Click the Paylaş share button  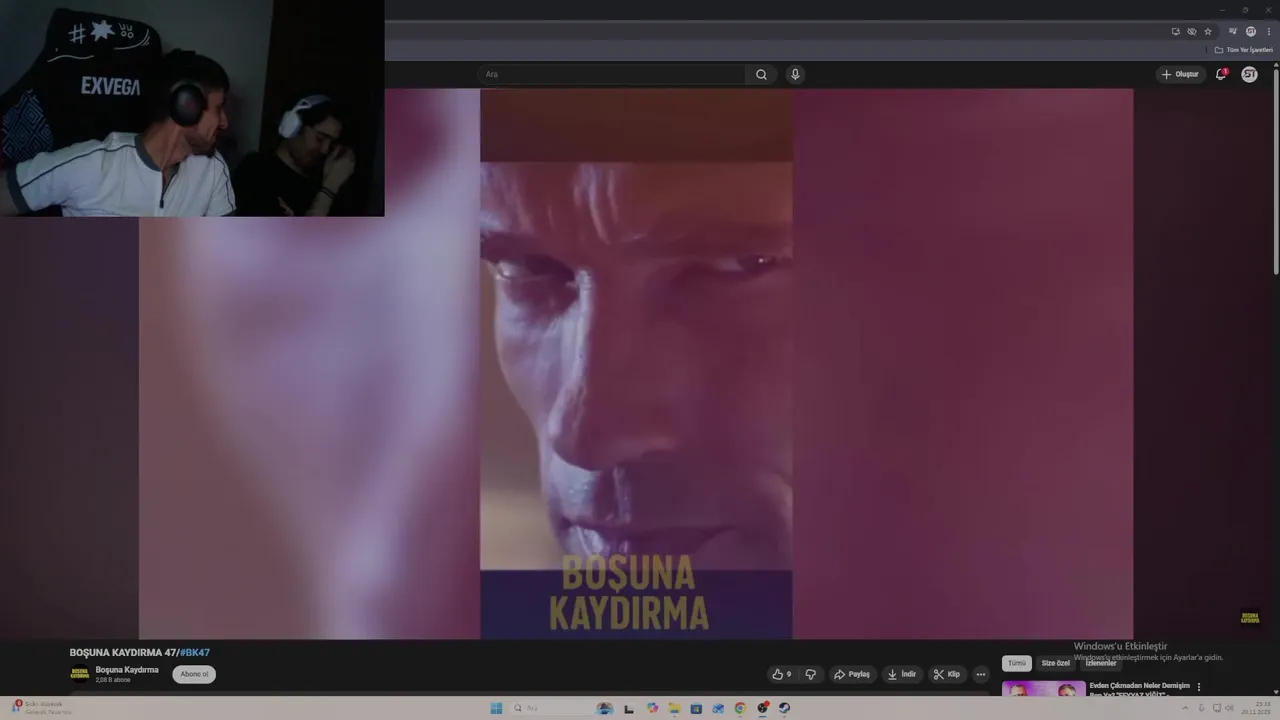coord(852,674)
